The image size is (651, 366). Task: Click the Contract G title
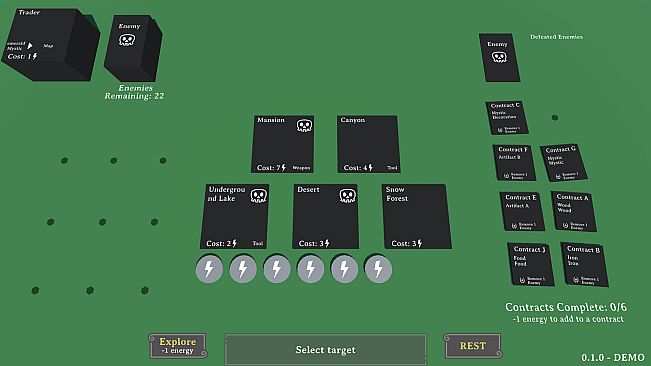point(560,149)
